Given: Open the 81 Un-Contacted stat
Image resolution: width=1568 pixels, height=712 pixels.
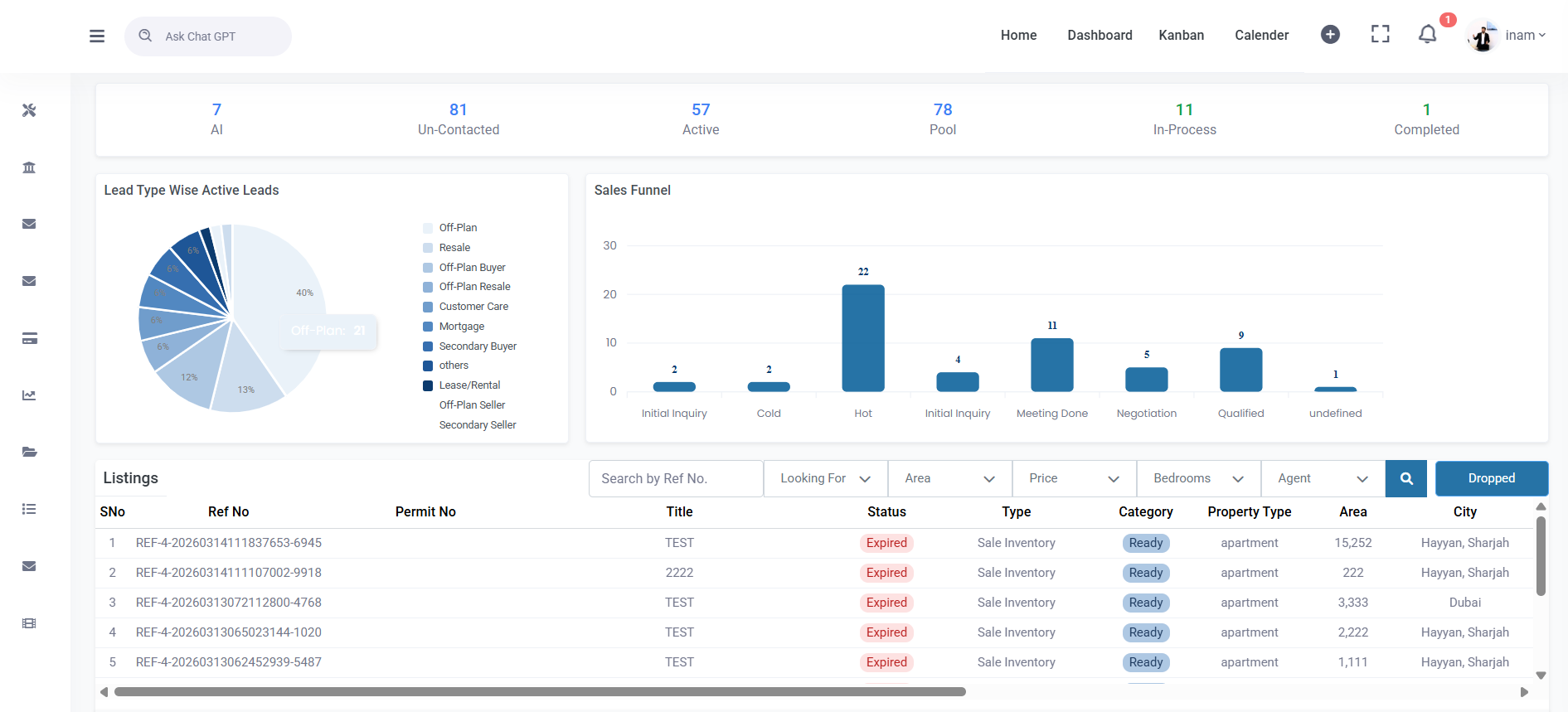Looking at the screenshot, I should coord(459,119).
